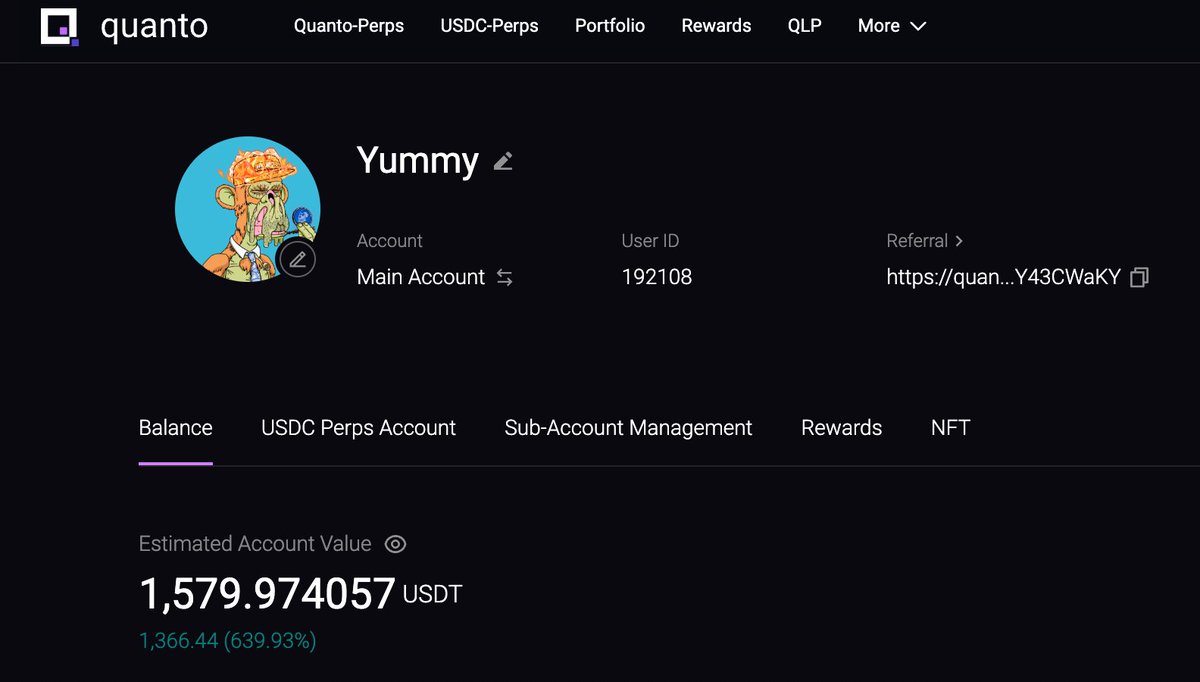The width and height of the screenshot is (1200, 682).
Task: Open the Referral details arrow
Action: pos(959,241)
